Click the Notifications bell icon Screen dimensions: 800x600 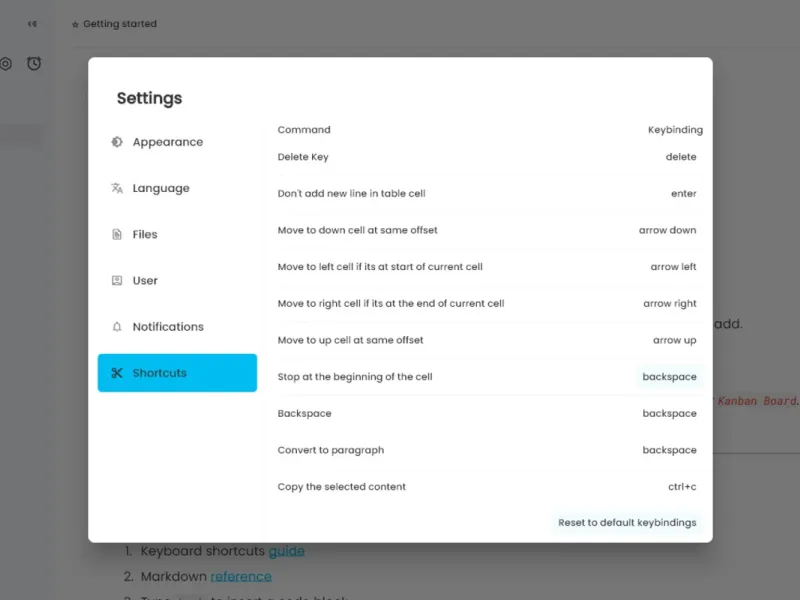pos(117,327)
